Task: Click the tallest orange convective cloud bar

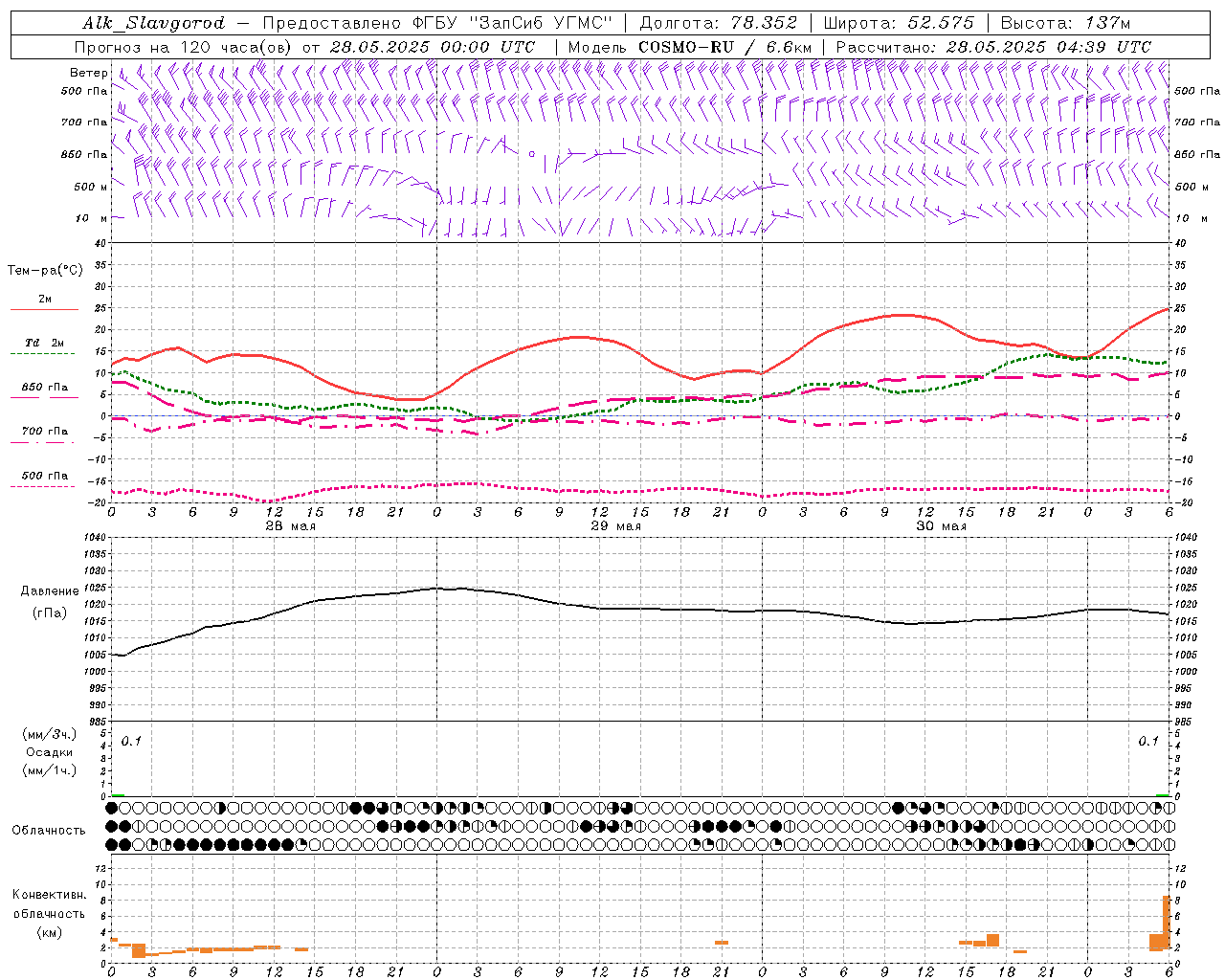Action: click(x=1167, y=924)
